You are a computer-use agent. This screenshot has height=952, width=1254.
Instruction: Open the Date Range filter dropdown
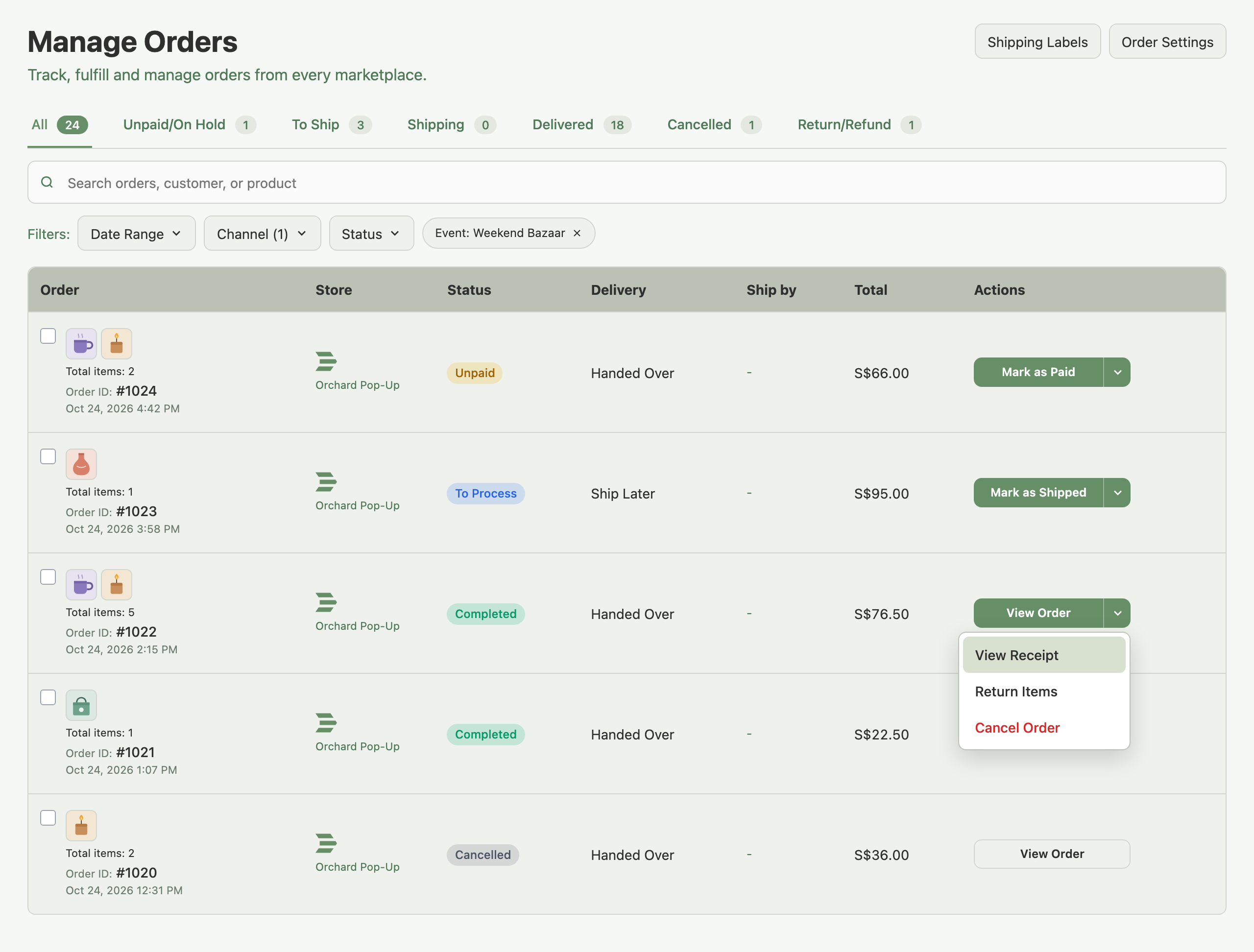[137, 234]
